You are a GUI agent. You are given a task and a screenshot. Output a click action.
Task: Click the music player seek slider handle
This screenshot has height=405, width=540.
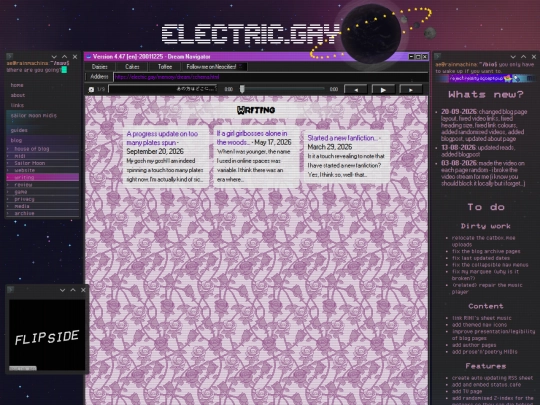[242, 89]
